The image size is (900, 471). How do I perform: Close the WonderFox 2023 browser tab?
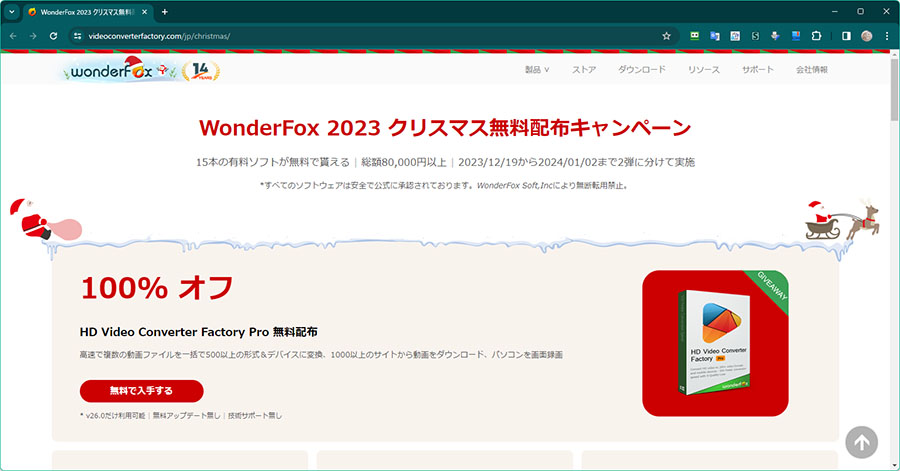click(144, 11)
